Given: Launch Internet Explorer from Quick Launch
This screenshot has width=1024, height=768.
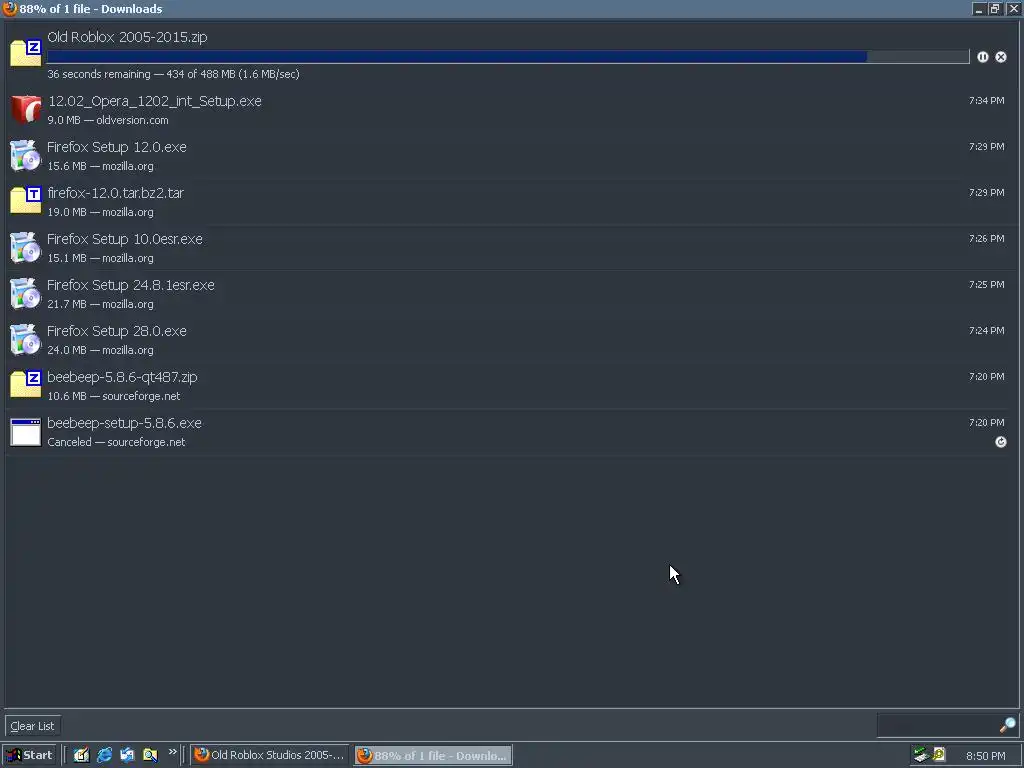Looking at the screenshot, I should 104,755.
